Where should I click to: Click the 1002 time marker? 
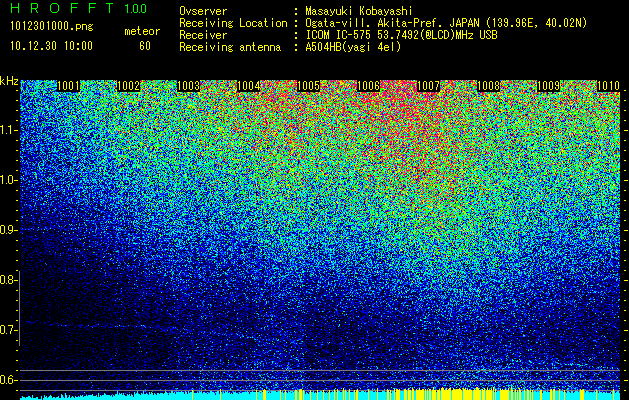tap(128, 86)
